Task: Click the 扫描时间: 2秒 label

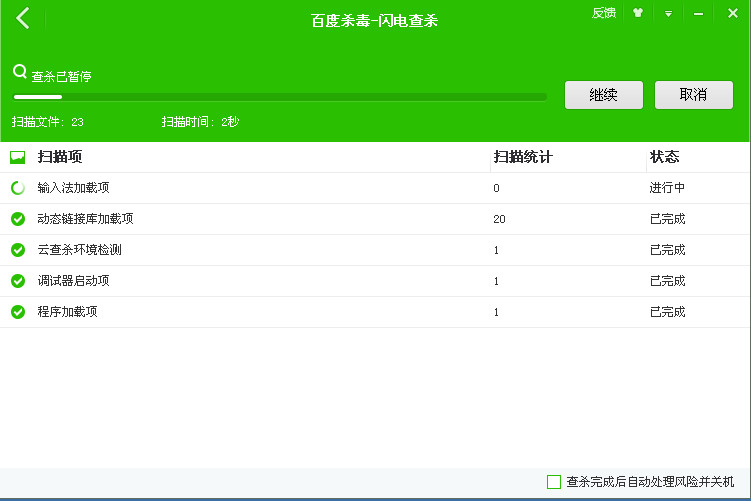Action: click(200, 122)
